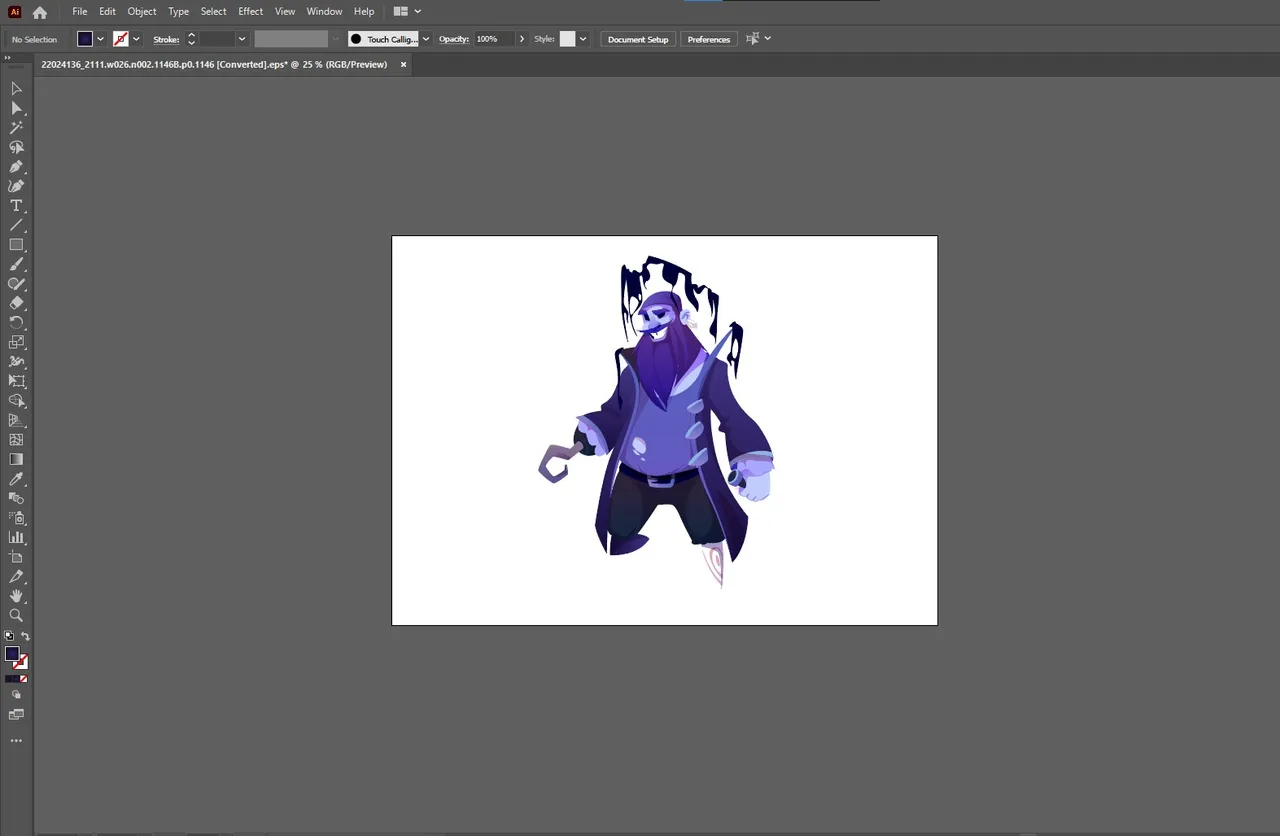Select the Slice tool
This screenshot has width=1280, height=836.
point(16,576)
